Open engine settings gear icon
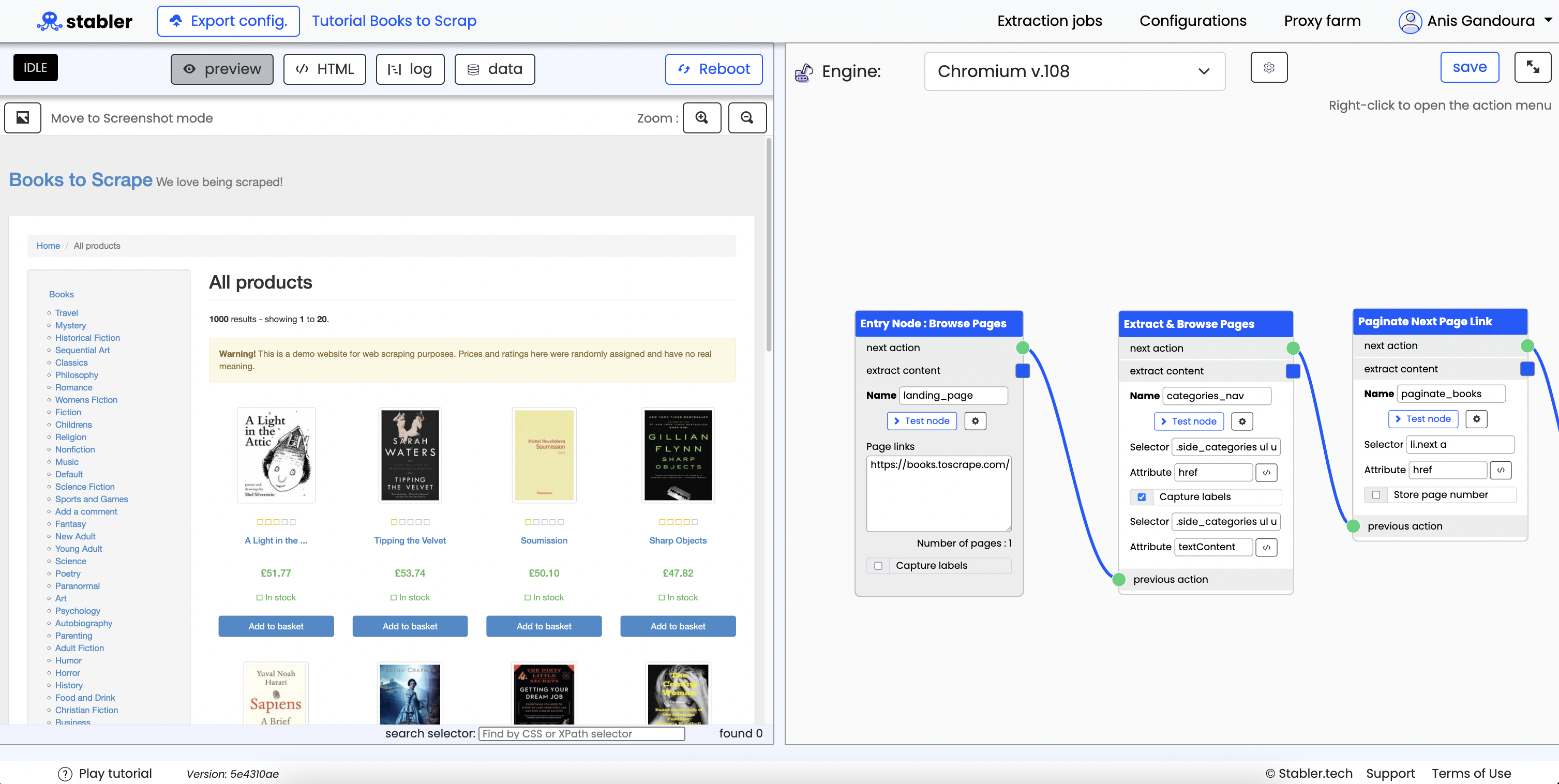1559x784 pixels. 1268,67
